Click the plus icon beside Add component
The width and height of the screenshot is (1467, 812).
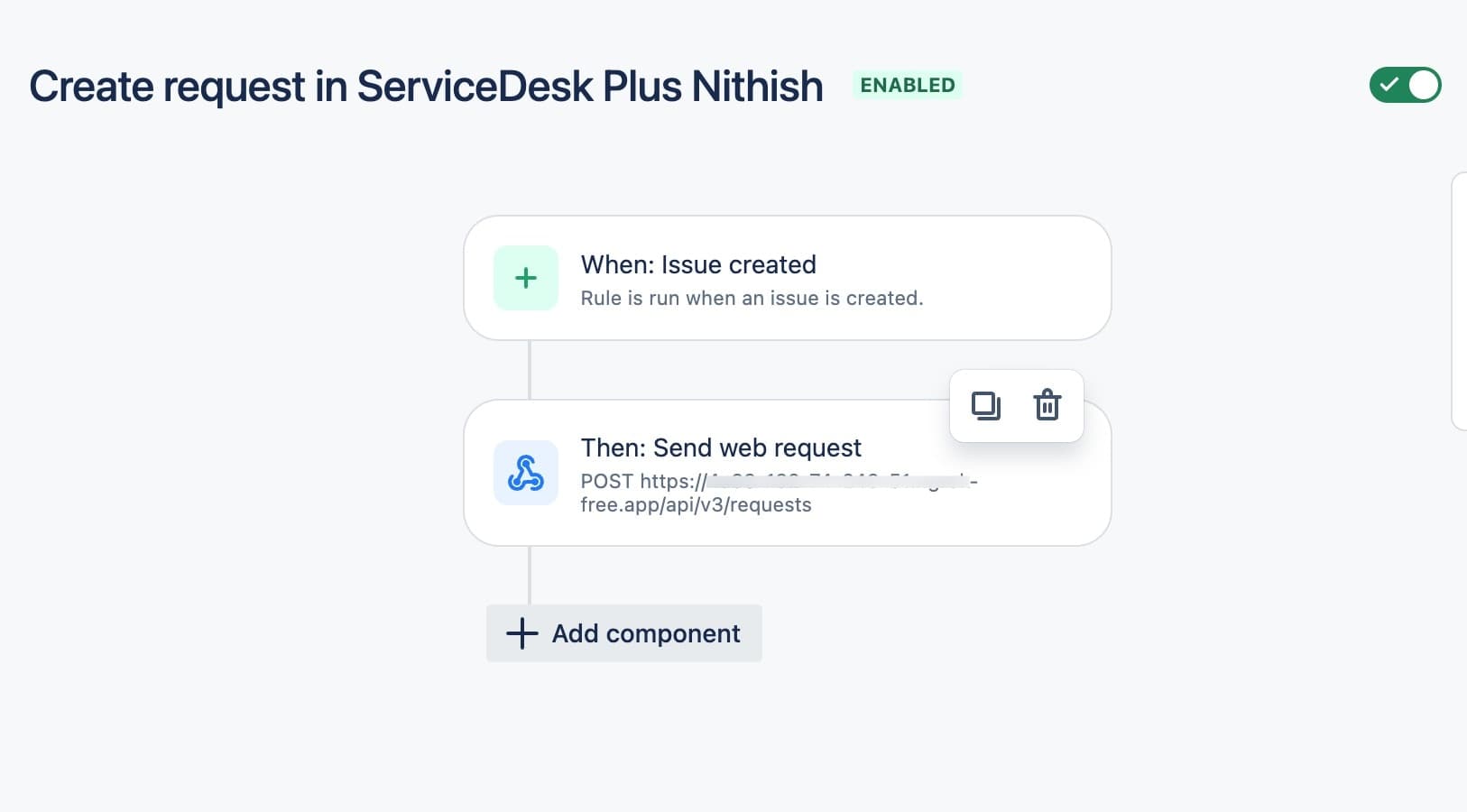[x=521, y=633]
